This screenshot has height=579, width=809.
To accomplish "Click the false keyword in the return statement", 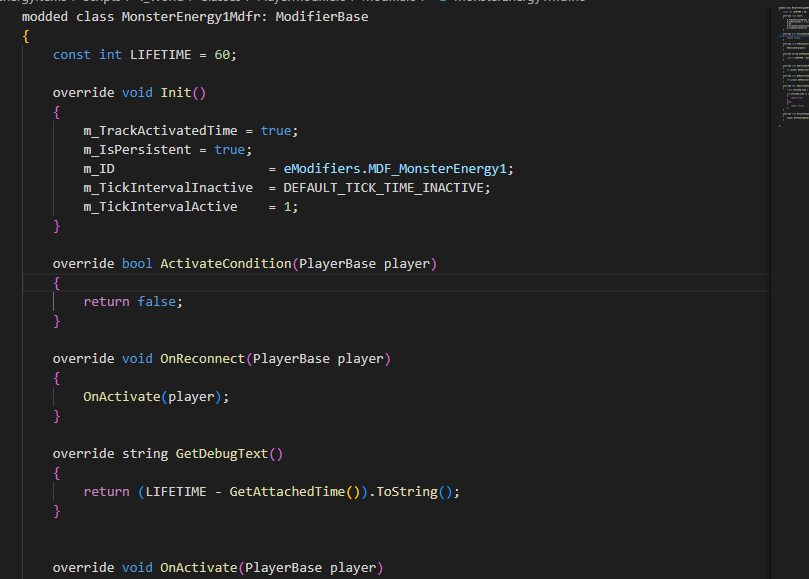I will click(156, 302).
